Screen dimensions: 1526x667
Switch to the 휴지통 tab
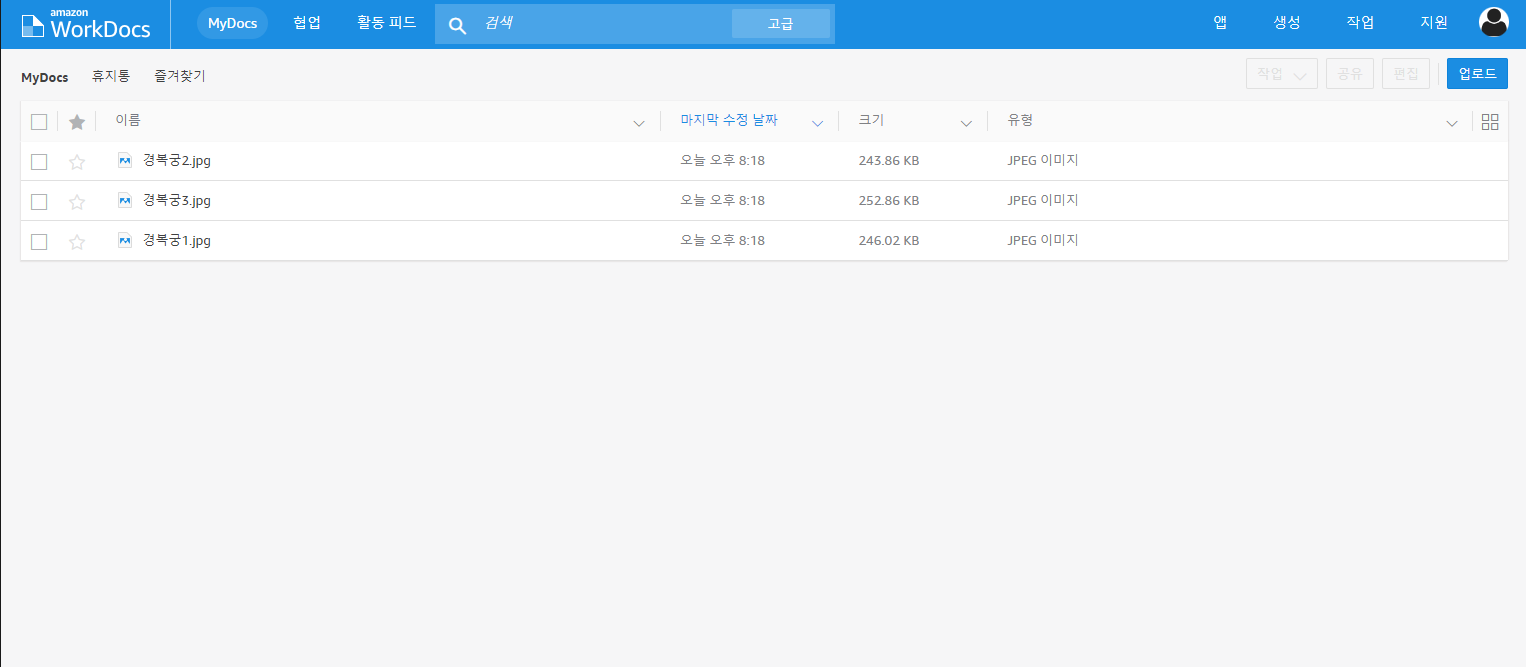(x=111, y=76)
